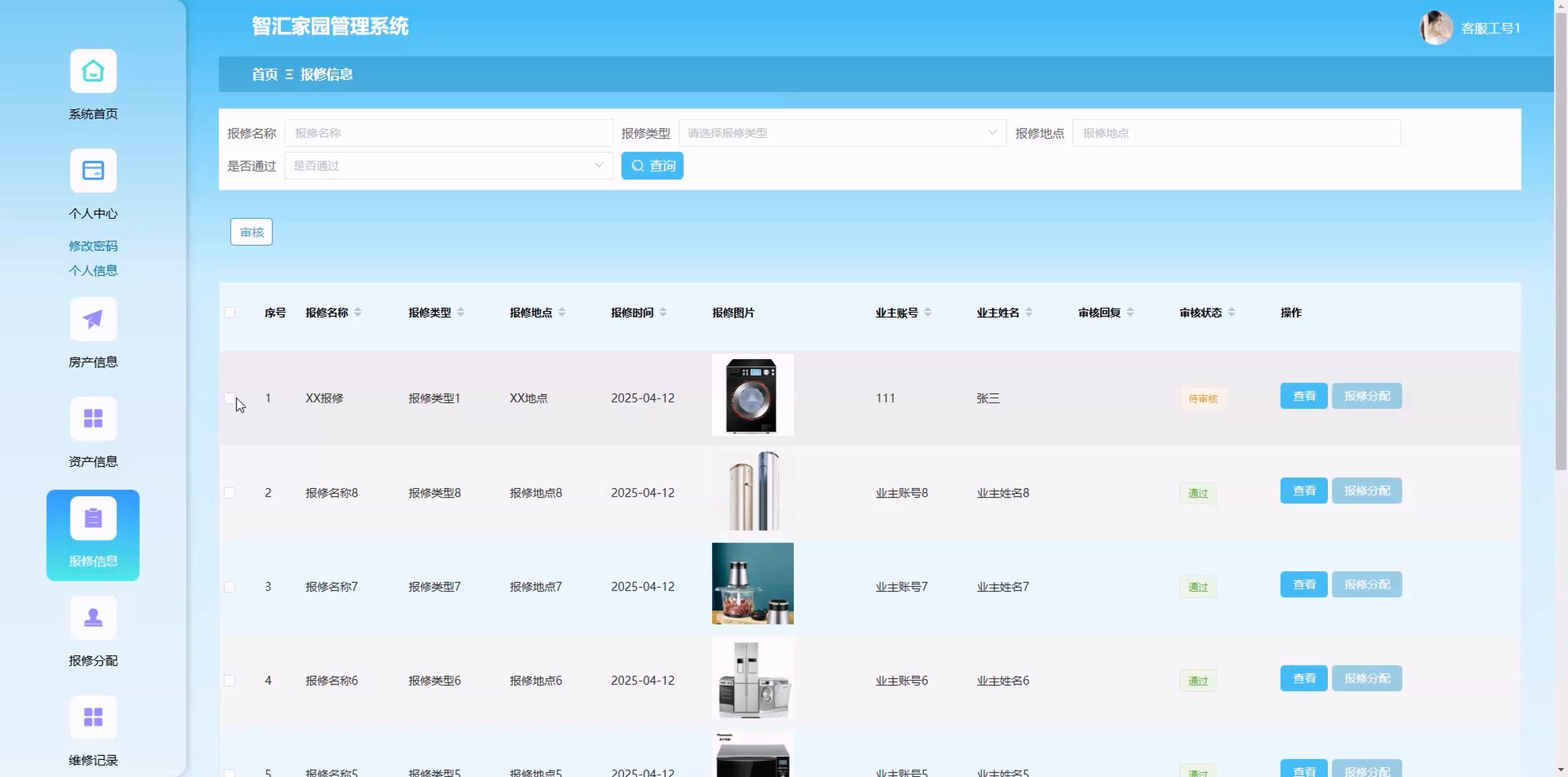Image resolution: width=1568 pixels, height=777 pixels.
Task: Sort the table by 报修时间 column
Action: click(663, 313)
